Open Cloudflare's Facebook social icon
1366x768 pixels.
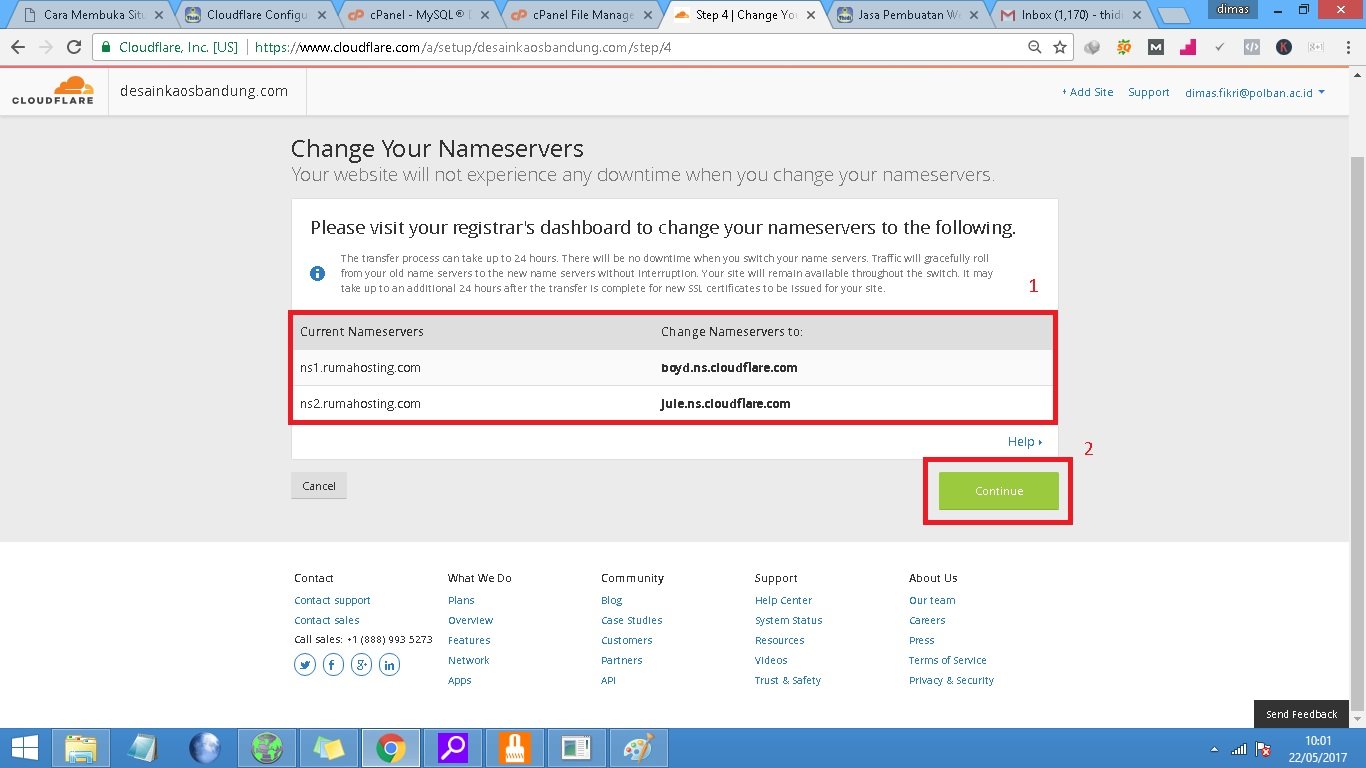pyautogui.click(x=333, y=665)
